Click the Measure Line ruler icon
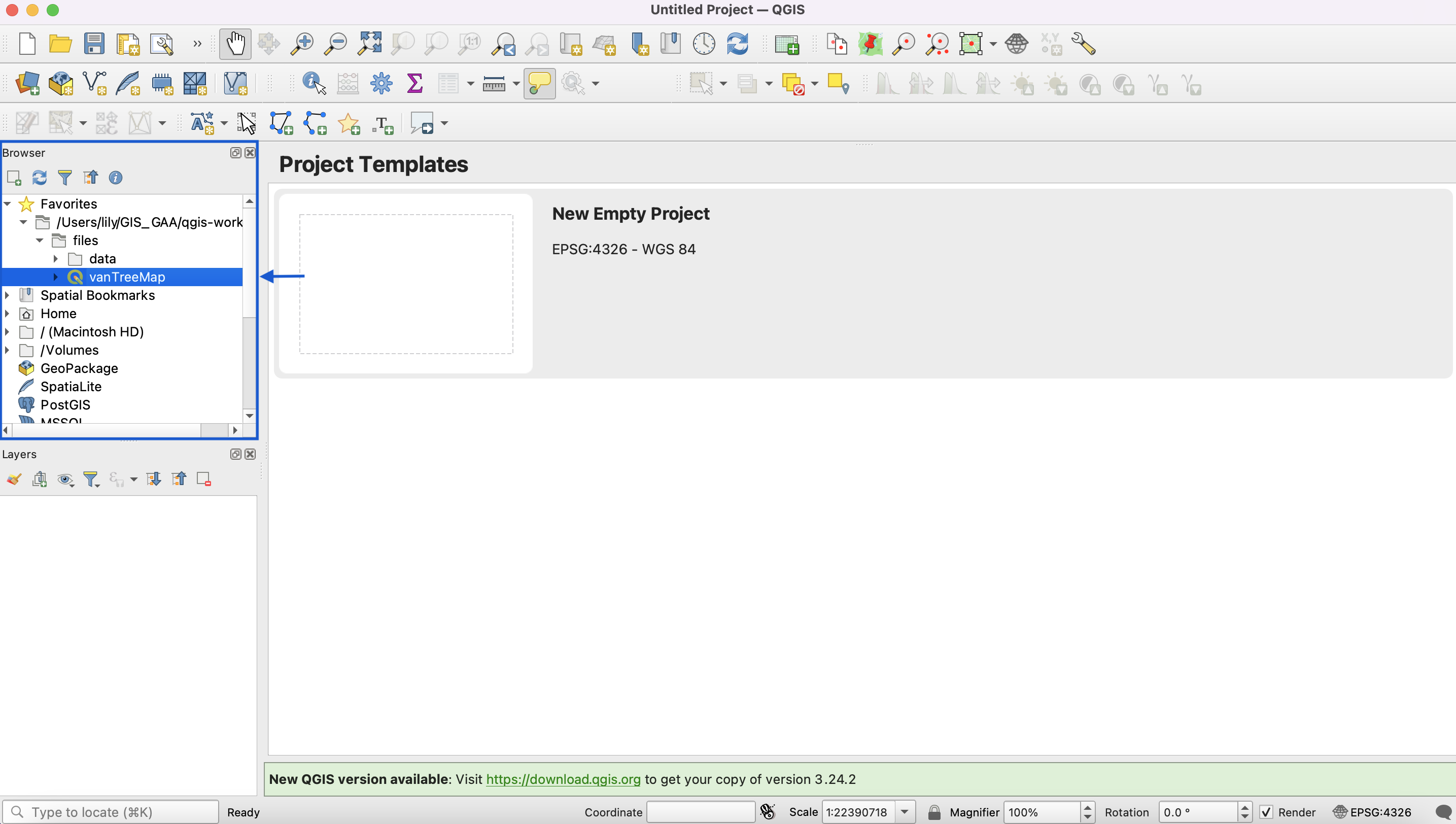Screen dimensions: 1456x824 coord(494,84)
